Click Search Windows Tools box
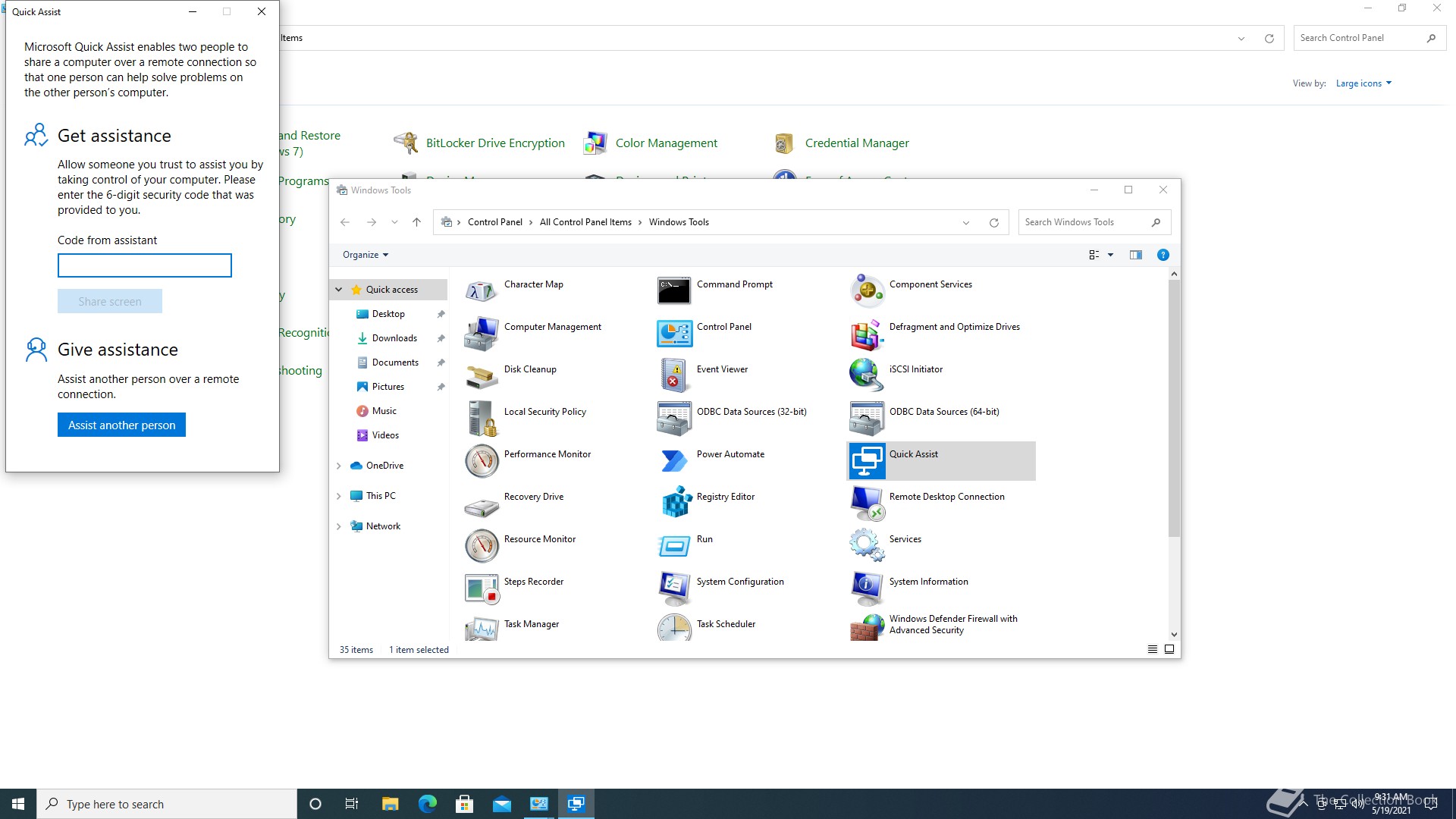The width and height of the screenshot is (1456, 819). pyautogui.click(x=1094, y=222)
